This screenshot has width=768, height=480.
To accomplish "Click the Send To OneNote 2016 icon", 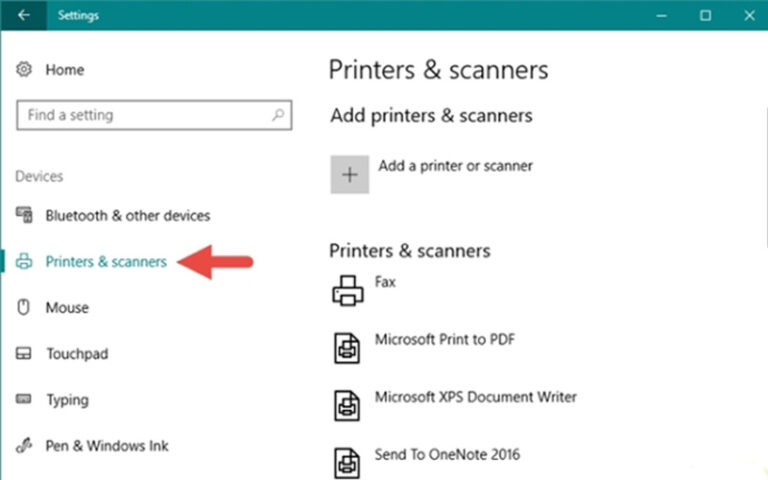I will coord(347,462).
